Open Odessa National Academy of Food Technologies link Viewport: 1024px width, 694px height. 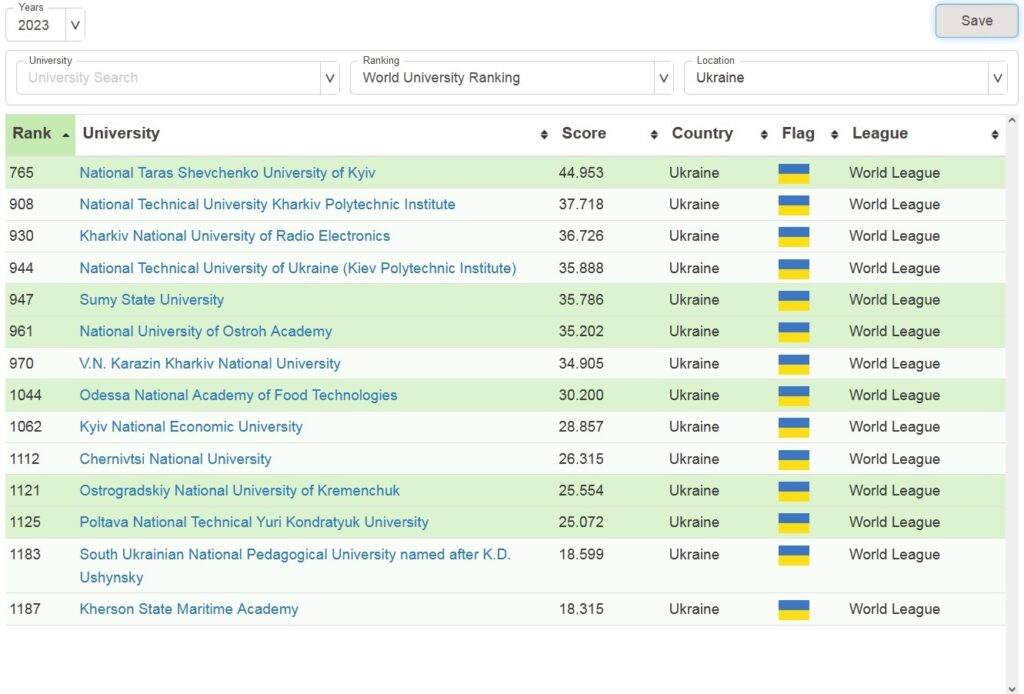(238, 396)
